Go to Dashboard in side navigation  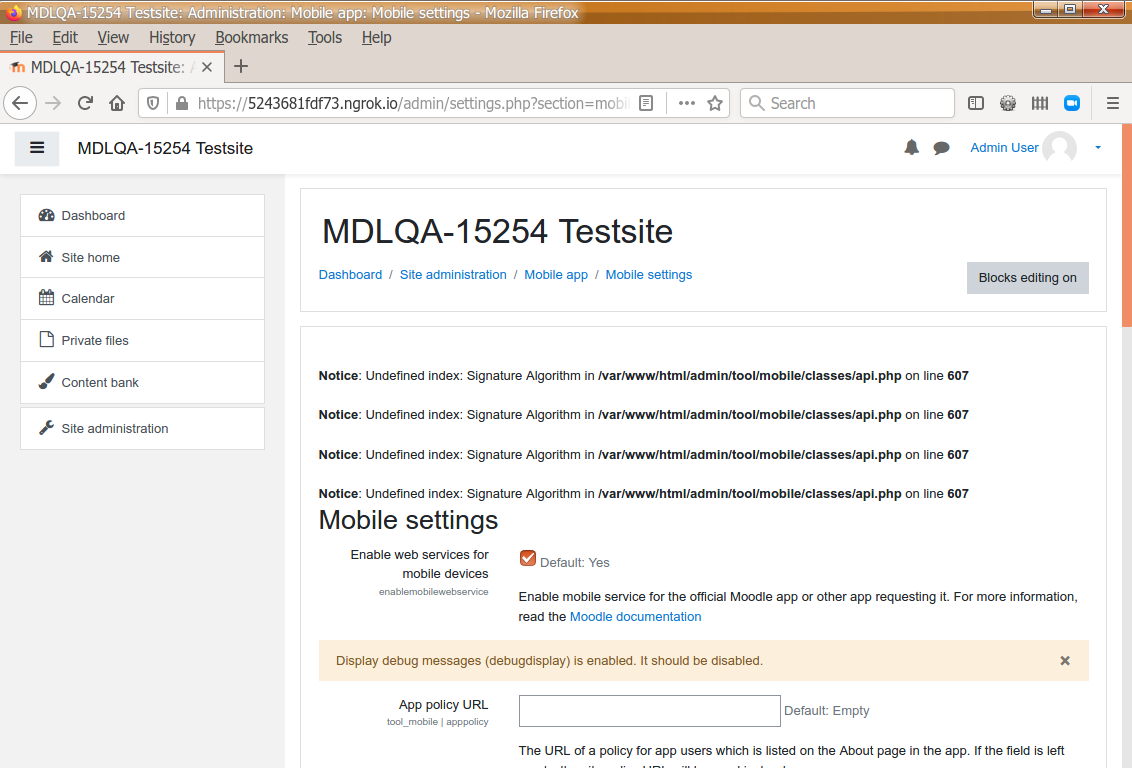pyautogui.click(x=142, y=216)
